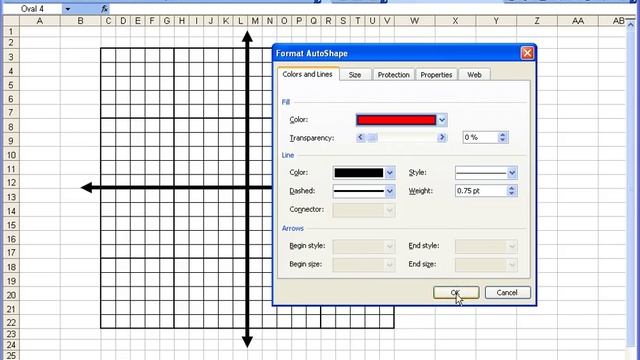Select row 25 header
This screenshot has height=360, width=640.
coord(11,355)
